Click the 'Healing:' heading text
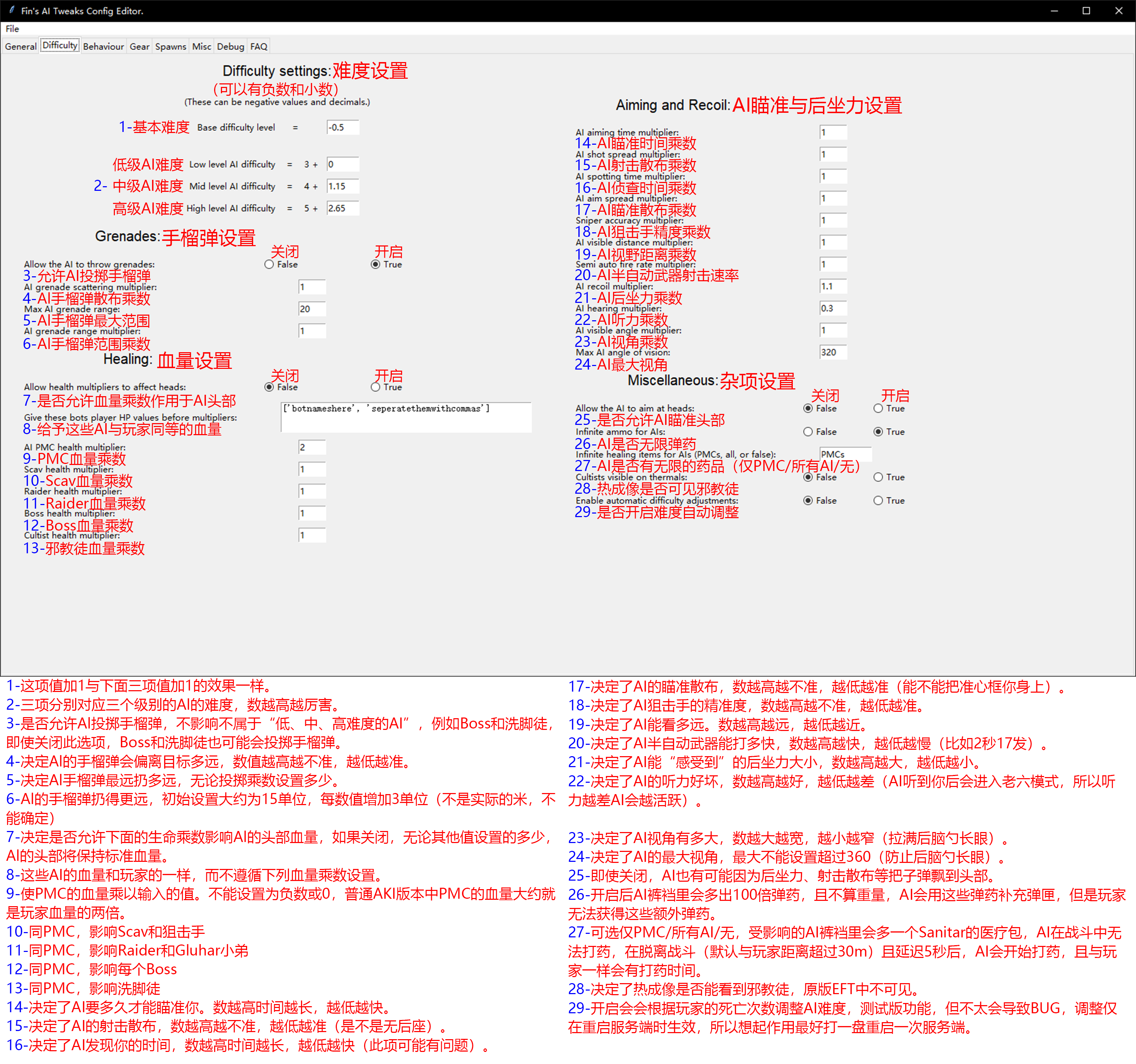1136x1064 pixels. pos(128,359)
